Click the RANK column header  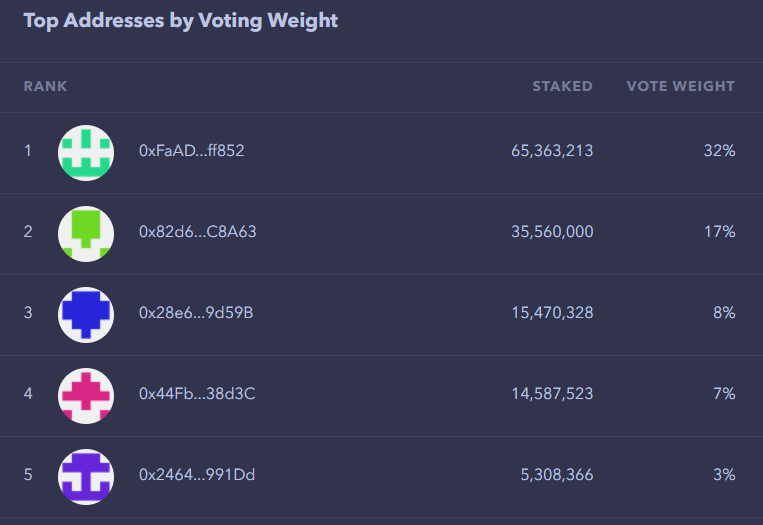[45, 86]
